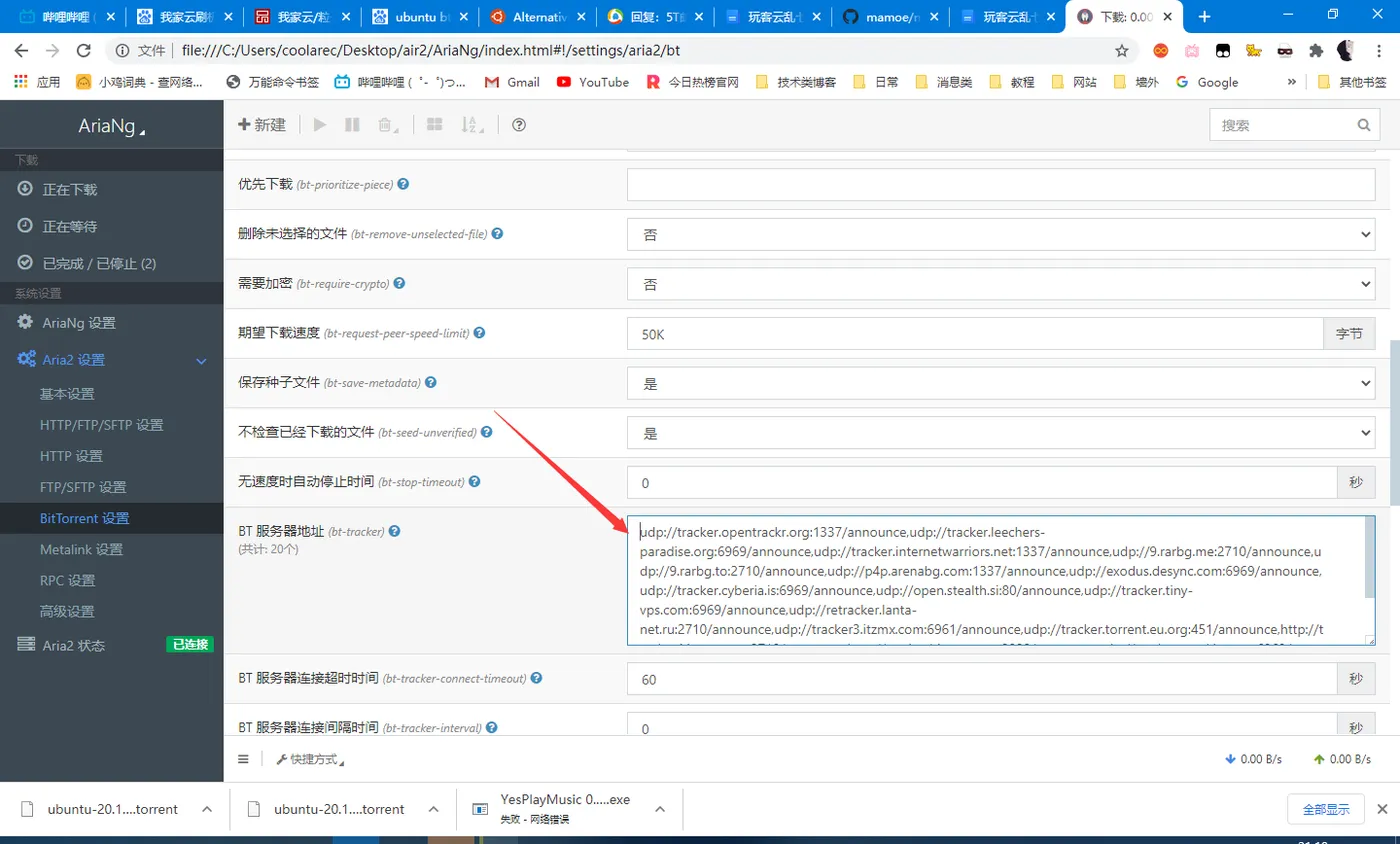This screenshot has height=844, width=1400.
Task: Click the 已连接 connection badge
Action: pos(190,645)
